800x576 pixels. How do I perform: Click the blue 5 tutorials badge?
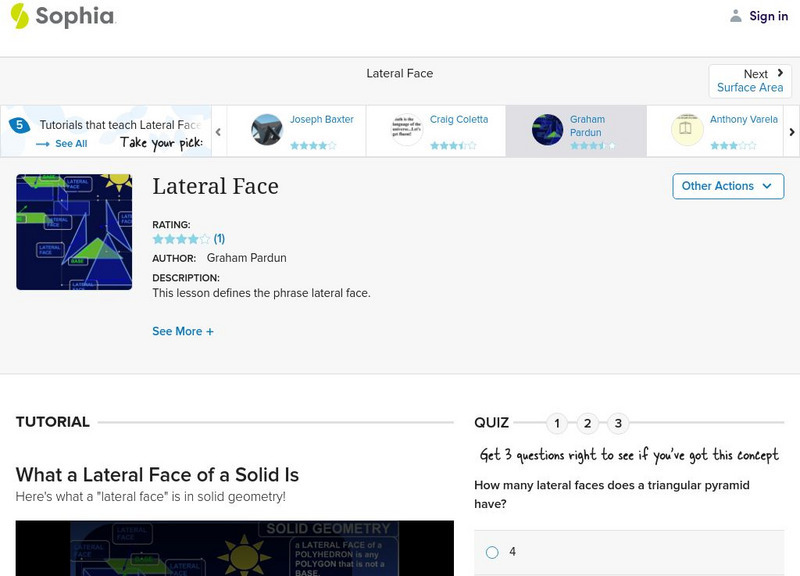19,124
